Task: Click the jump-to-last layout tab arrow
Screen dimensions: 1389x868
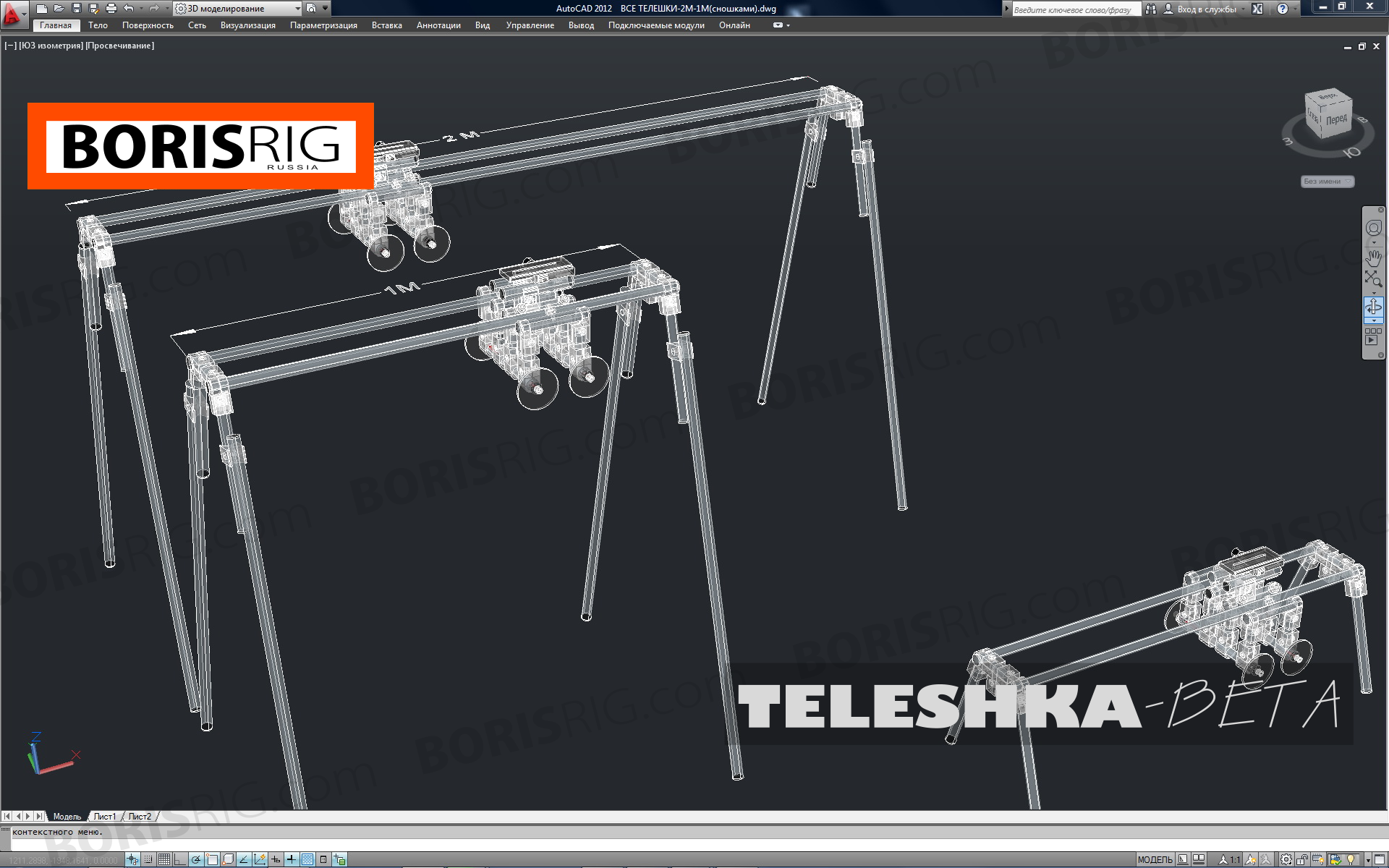Action: tap(39, 816)
